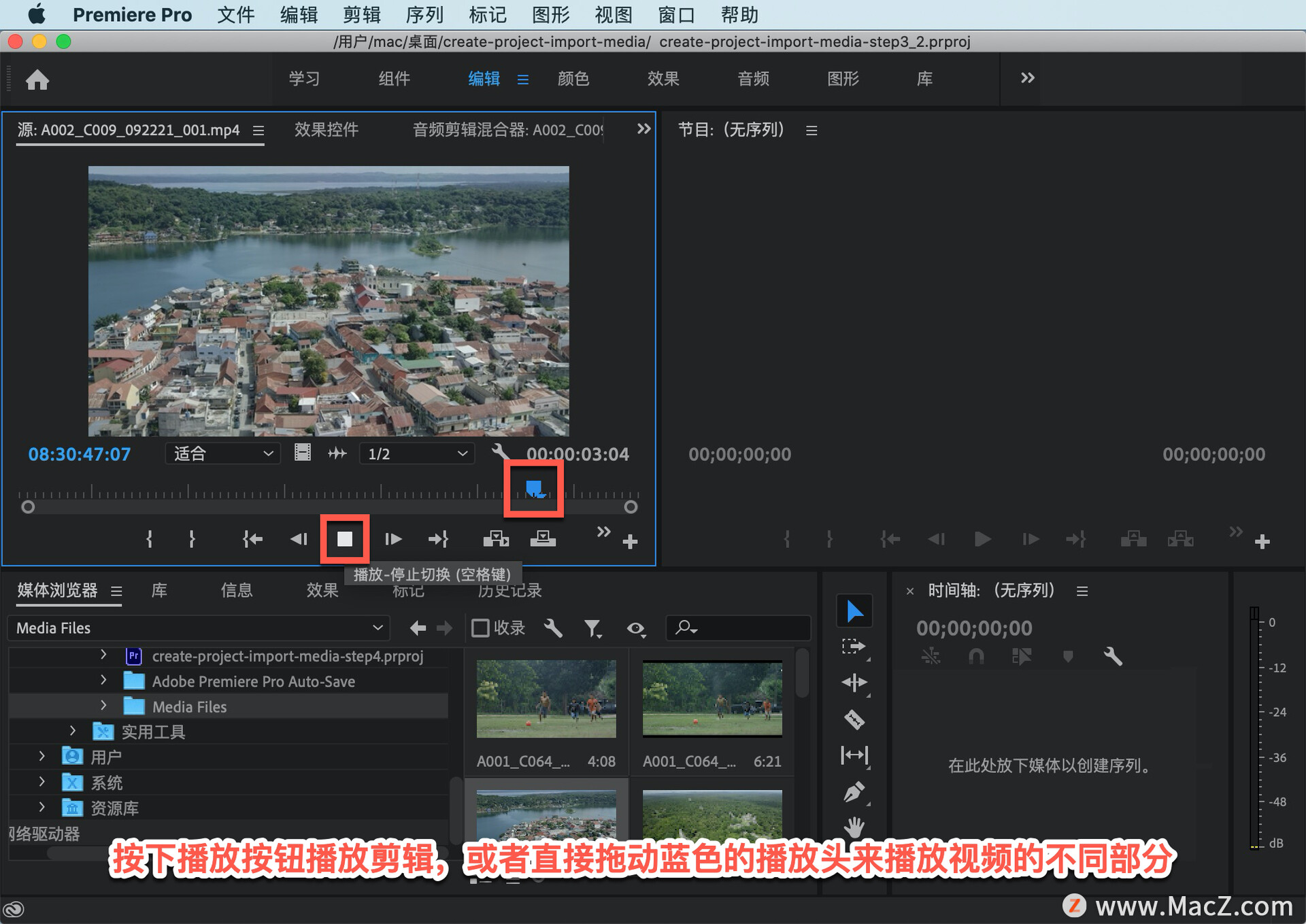
Task: Toggle add marker in timeline panel
Action: tap(1068, 656)
